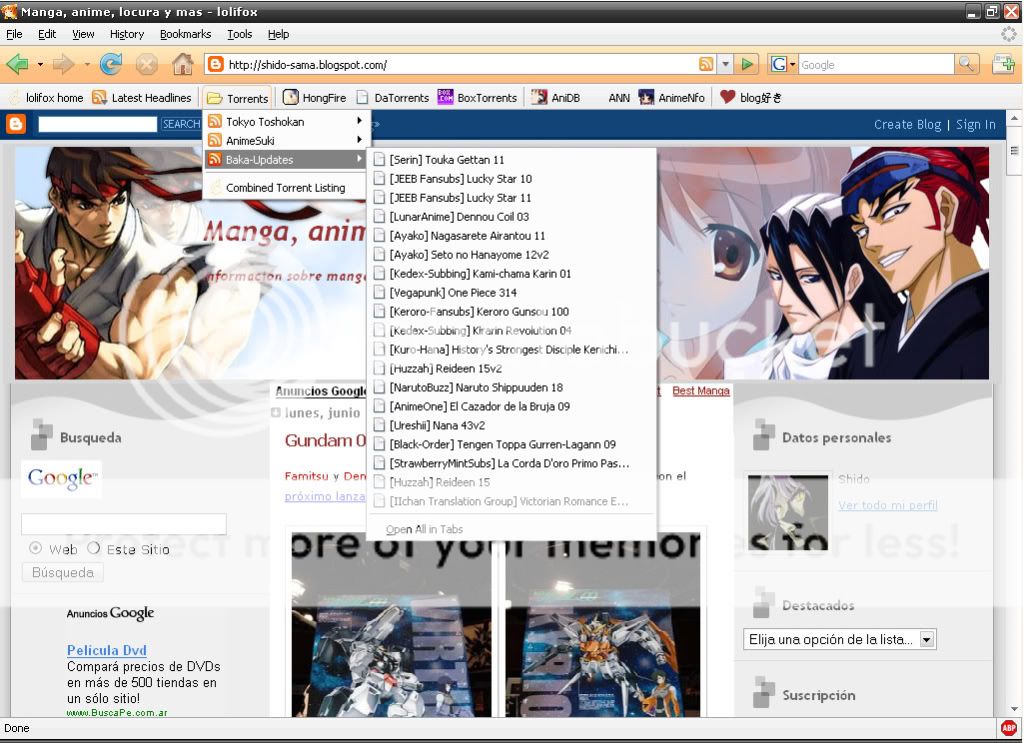Click the green Go arrow beside the address bar
This screenshot has width=1024, height=743.
pos(746,62)
